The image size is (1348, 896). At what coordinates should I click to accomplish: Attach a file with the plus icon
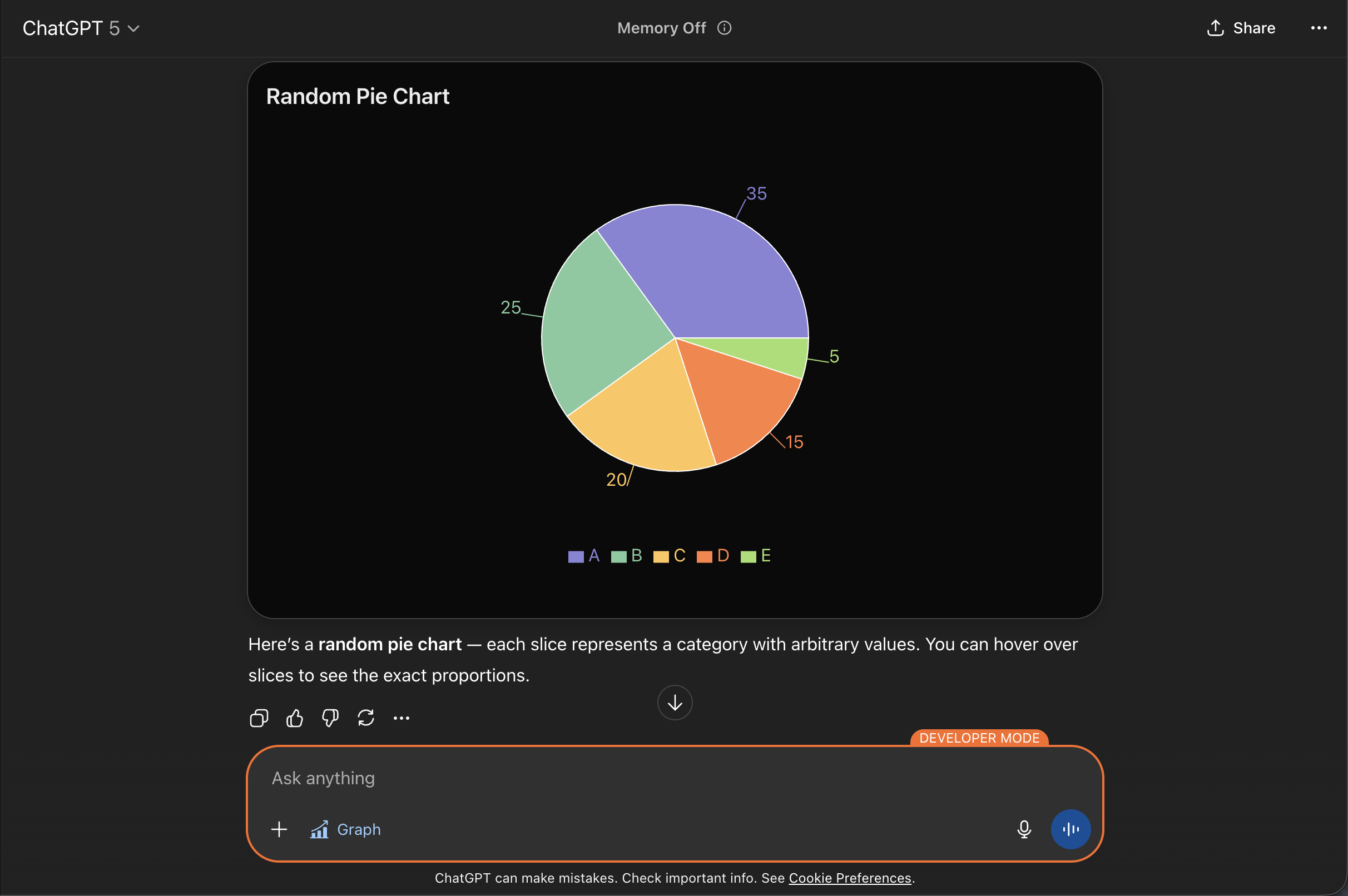click(280, 829)
